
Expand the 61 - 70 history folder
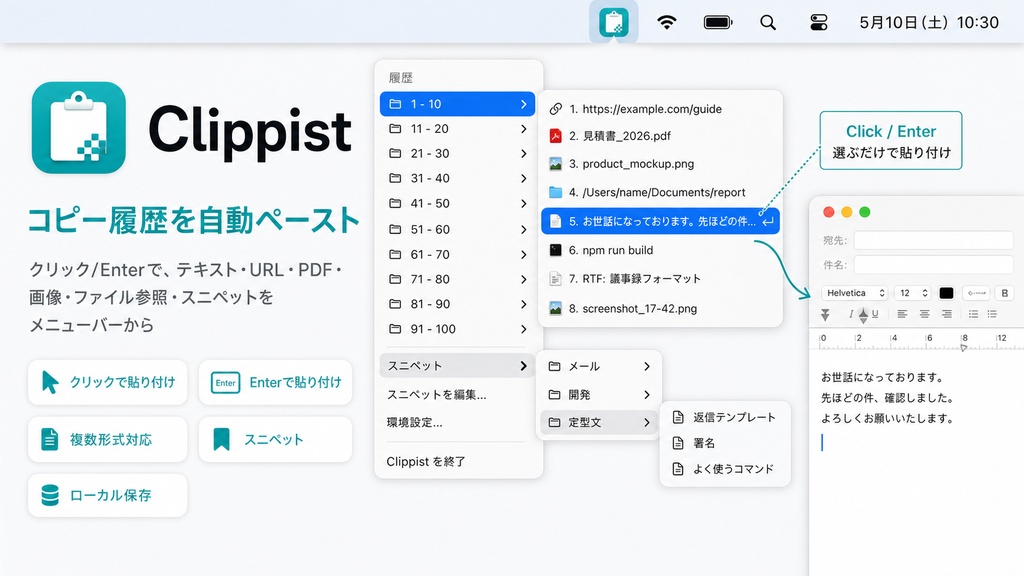[457, 254]
